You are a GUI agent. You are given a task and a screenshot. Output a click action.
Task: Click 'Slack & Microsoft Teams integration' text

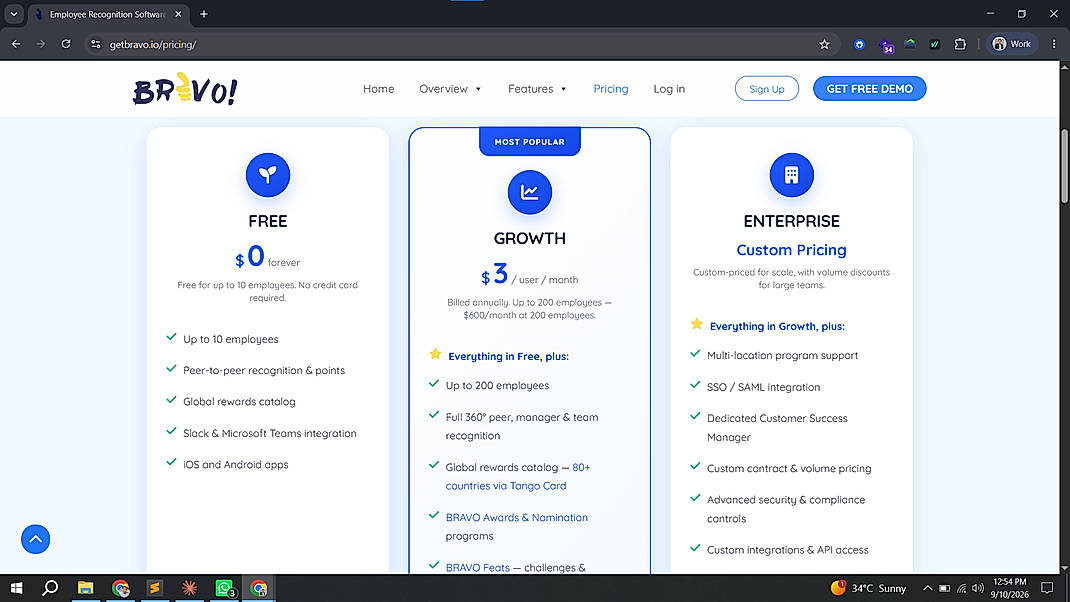270,433
